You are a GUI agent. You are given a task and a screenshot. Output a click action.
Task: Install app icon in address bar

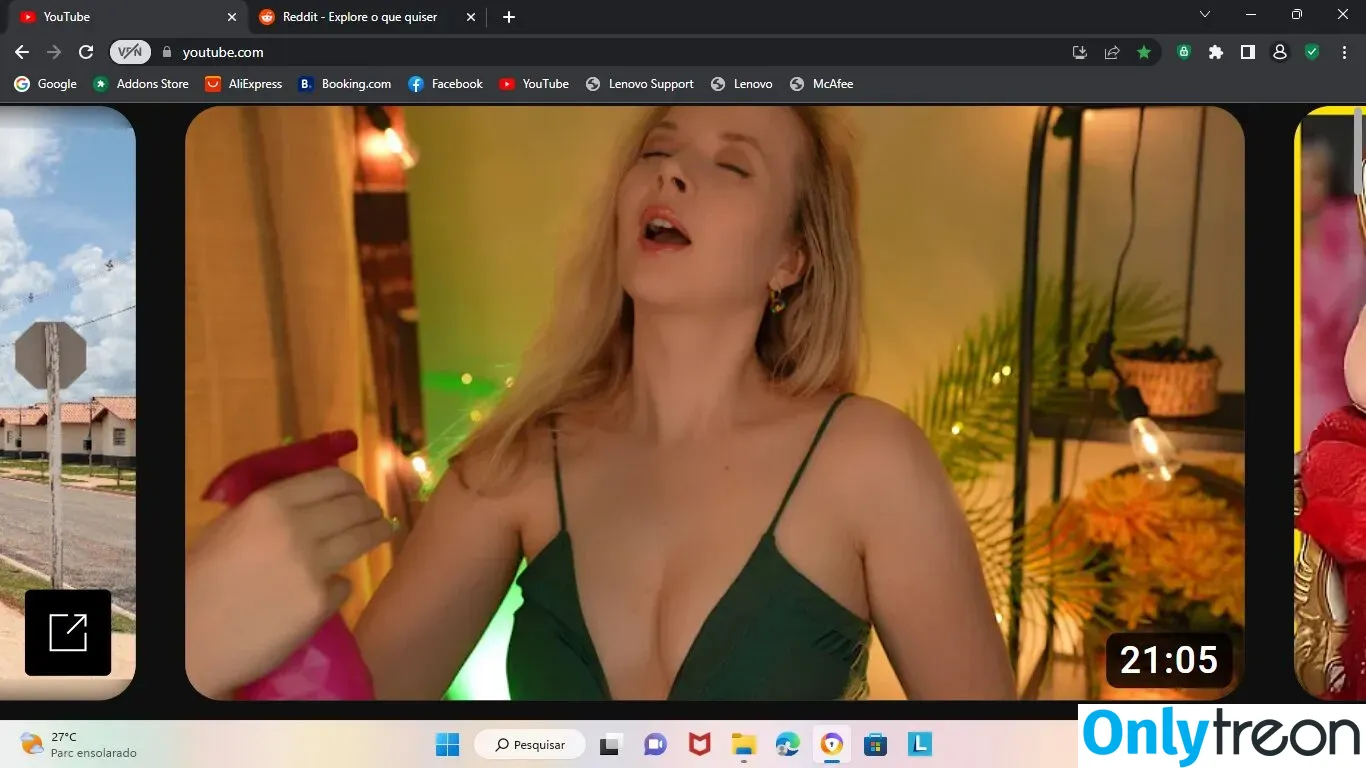(1080, 52)
